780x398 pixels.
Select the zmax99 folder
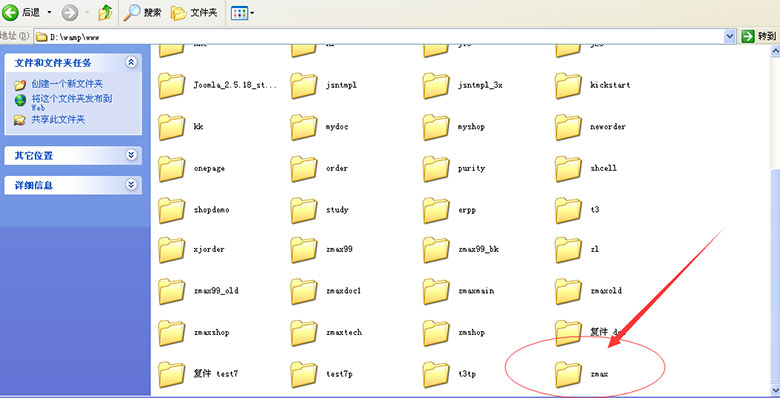(x=321, y=249)
